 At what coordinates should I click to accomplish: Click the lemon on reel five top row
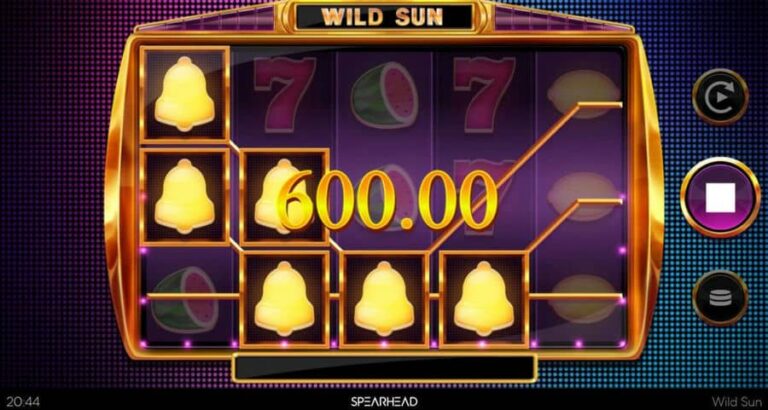[582, 94]
